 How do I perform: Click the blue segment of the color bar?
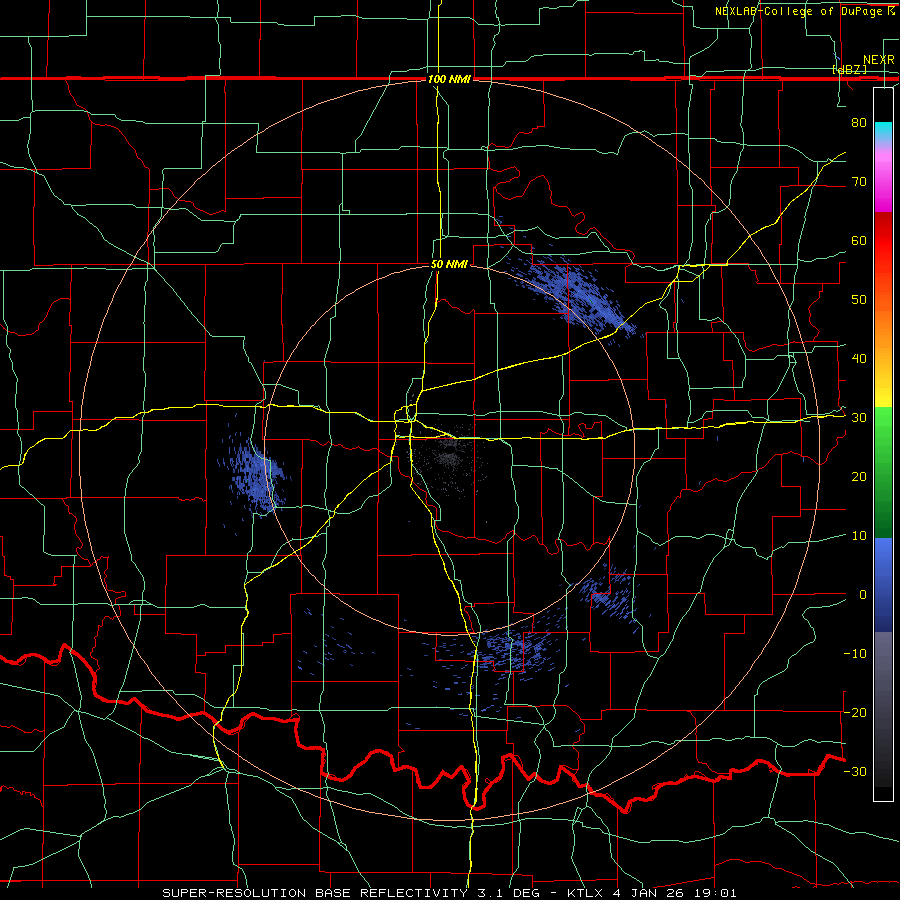pyautogui.click(x=883, y=585)
